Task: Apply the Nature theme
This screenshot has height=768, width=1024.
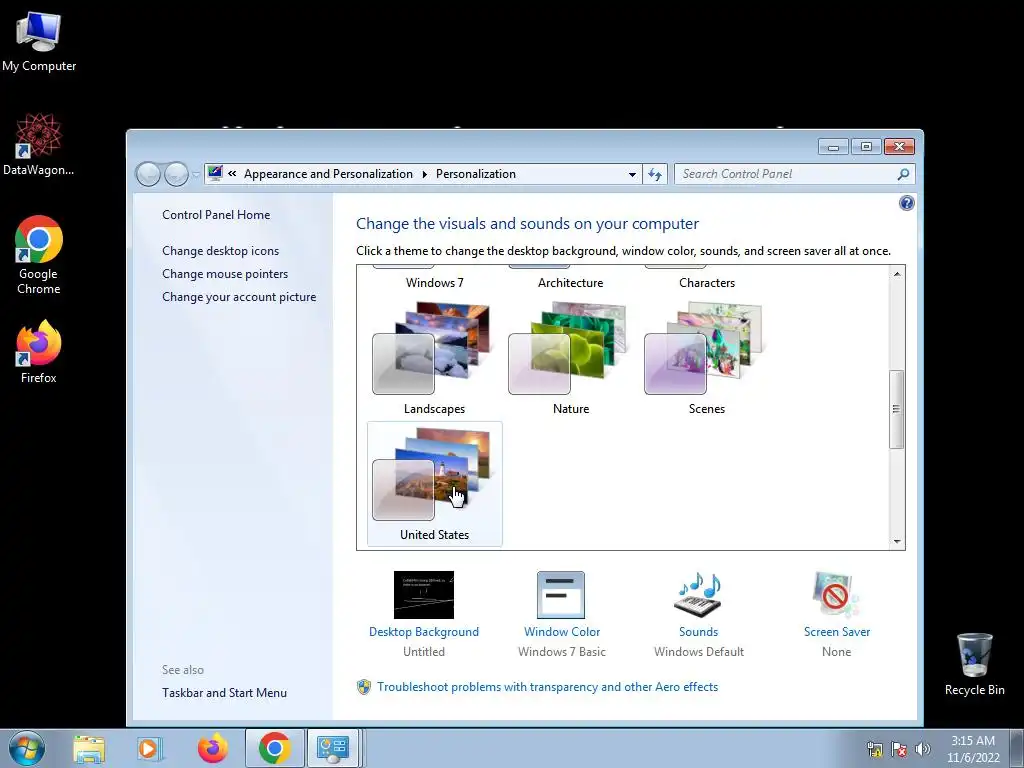Action: point(570,358)
